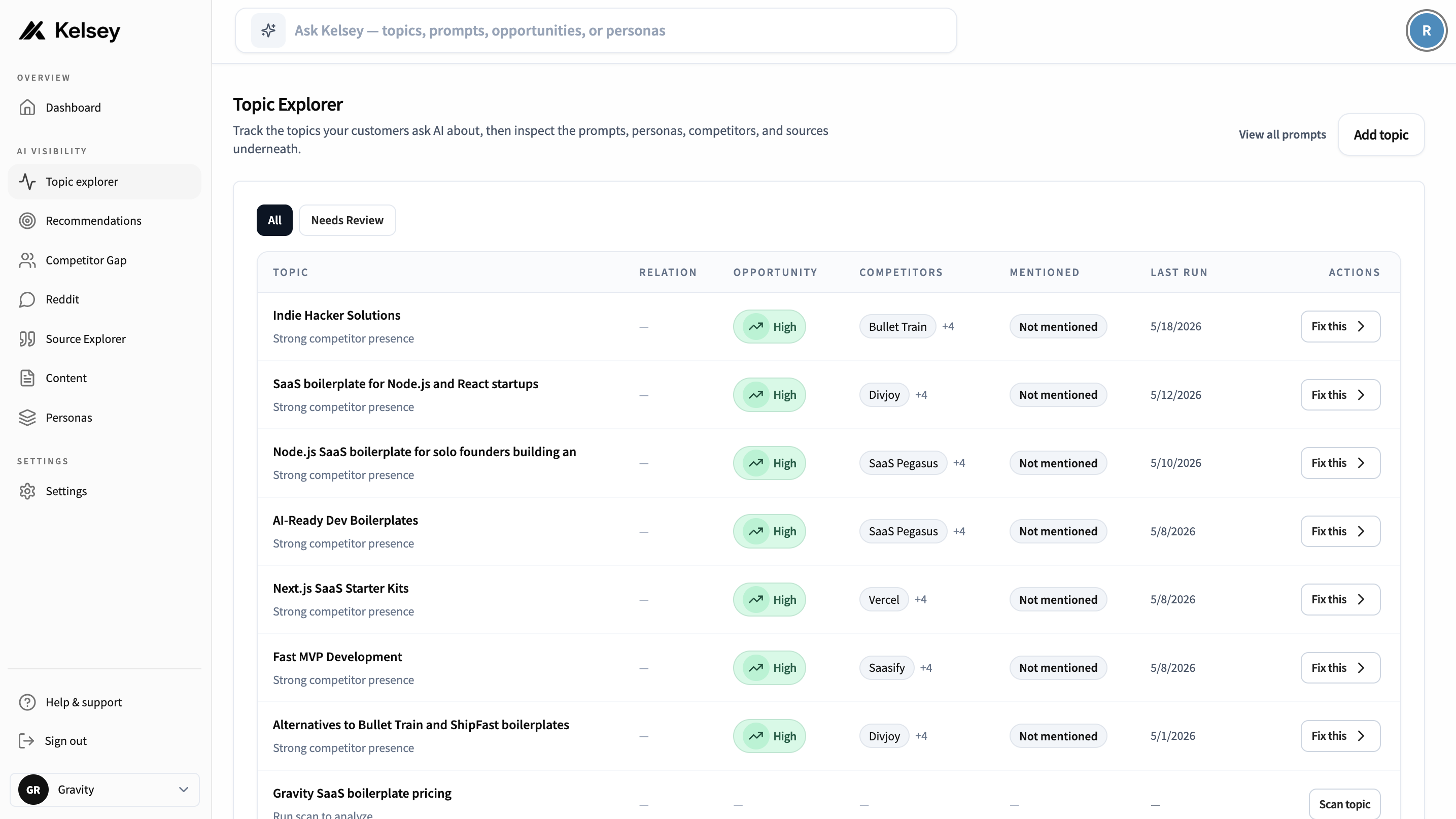Viewport: 1456px width, 819px height.
Task: Click trend icon in Next.js SaaS Starter Kits row
Action: [x=756, y=600]
